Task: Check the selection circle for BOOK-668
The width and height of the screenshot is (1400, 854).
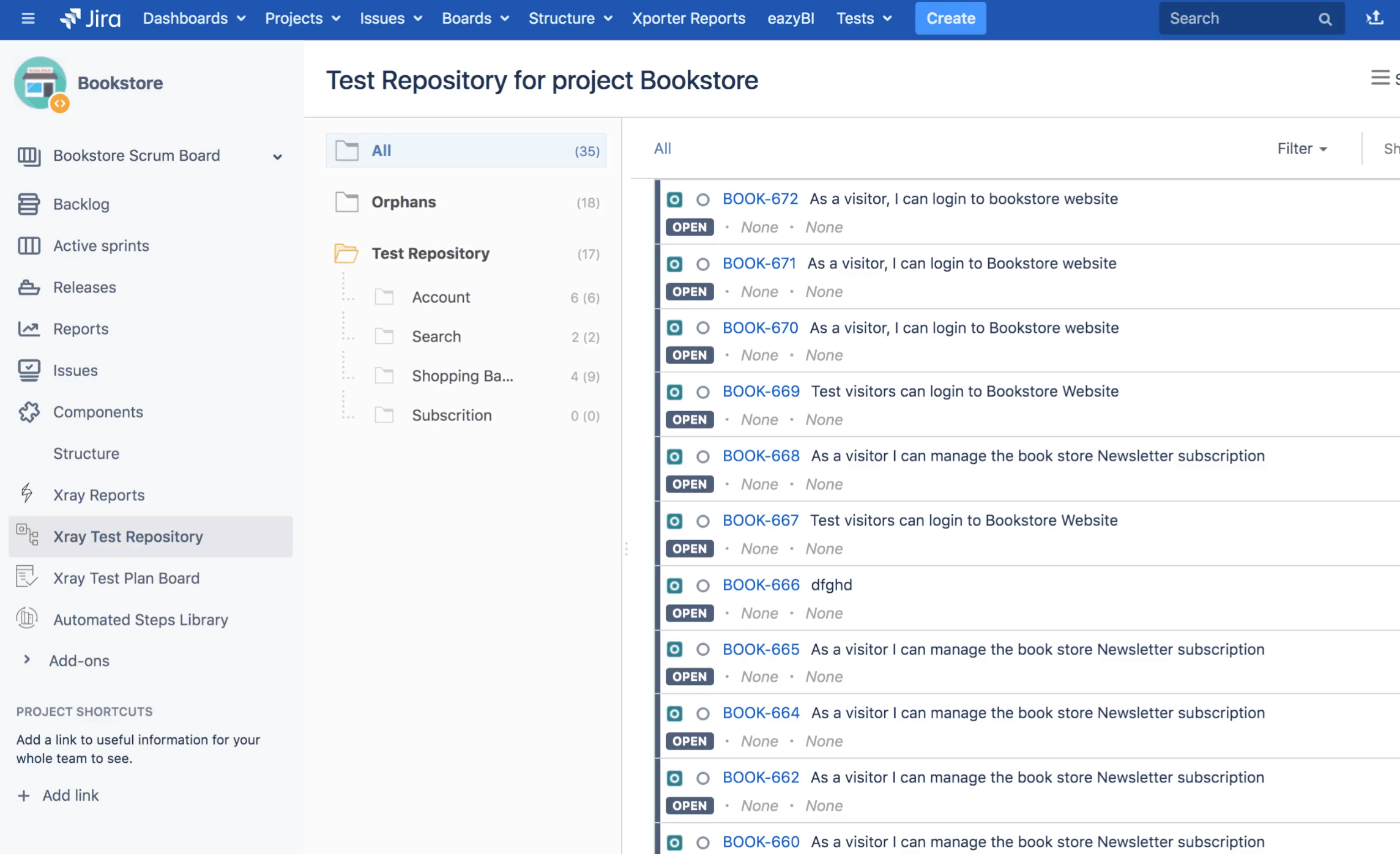Action: [x=702, y=456]
